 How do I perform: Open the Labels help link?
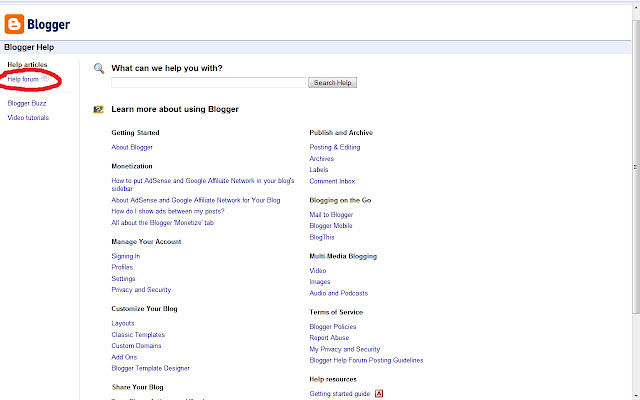pyautogui.click(x=319, y=169)
